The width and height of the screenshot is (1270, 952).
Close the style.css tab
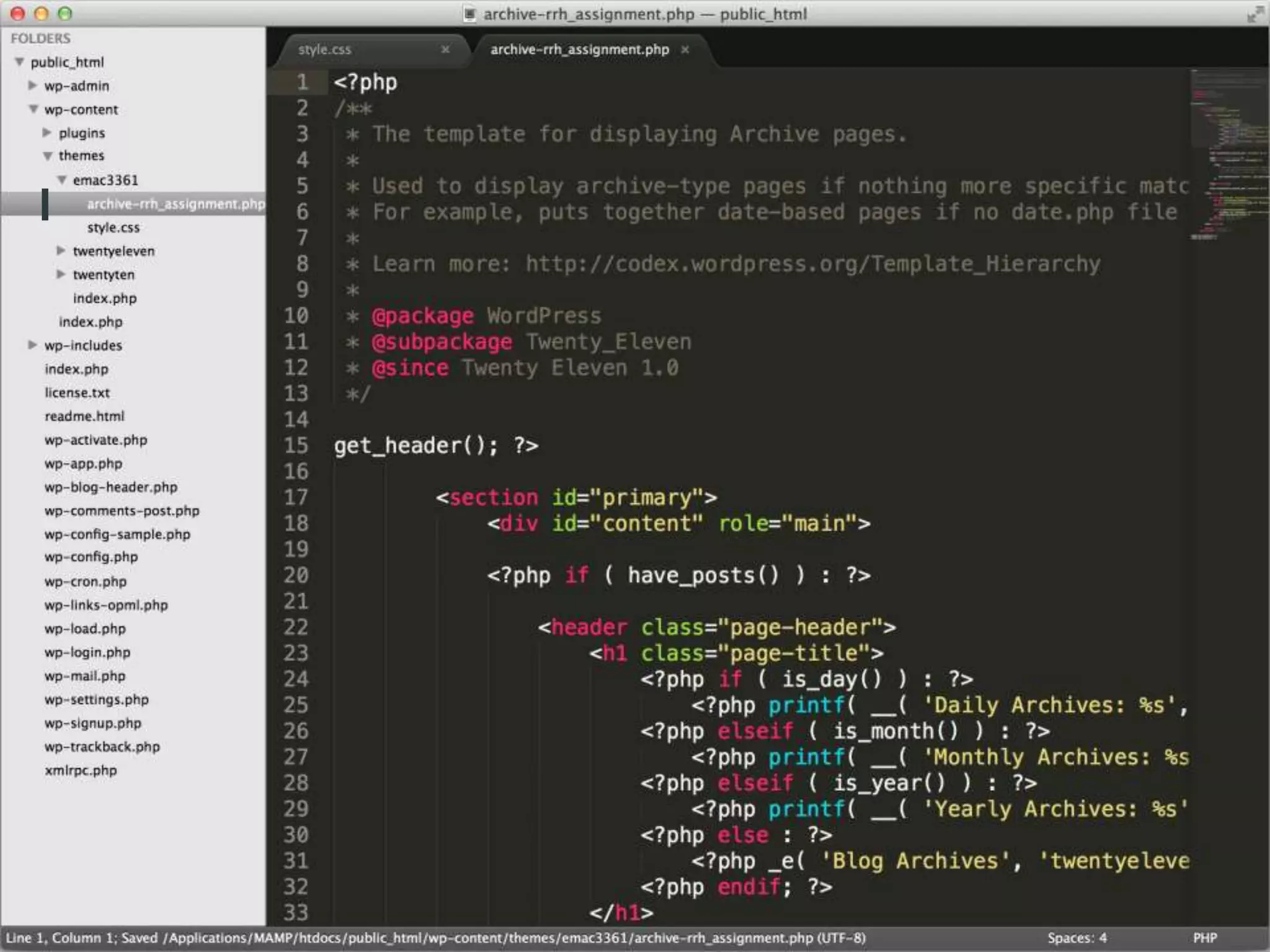pos(445,50)
